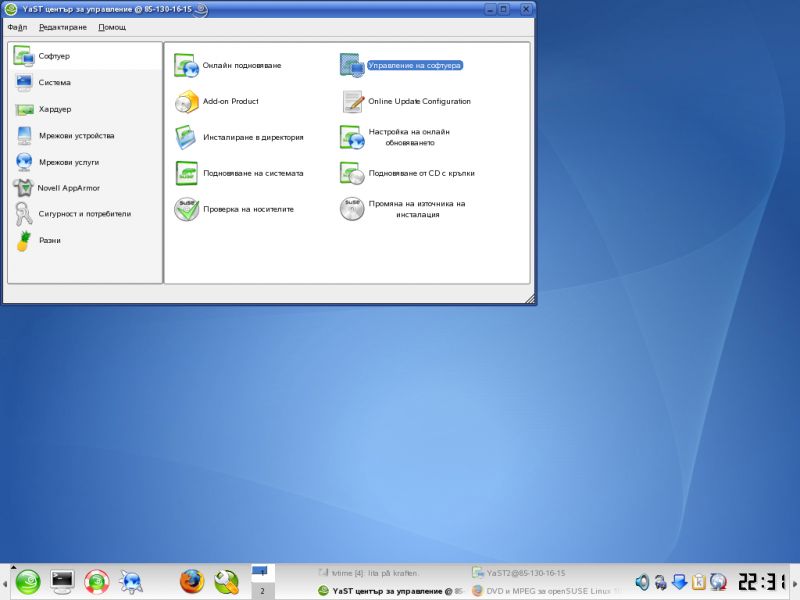Select the Софтуер category in sidebar
Screen dimensions: 800x600
85,56
